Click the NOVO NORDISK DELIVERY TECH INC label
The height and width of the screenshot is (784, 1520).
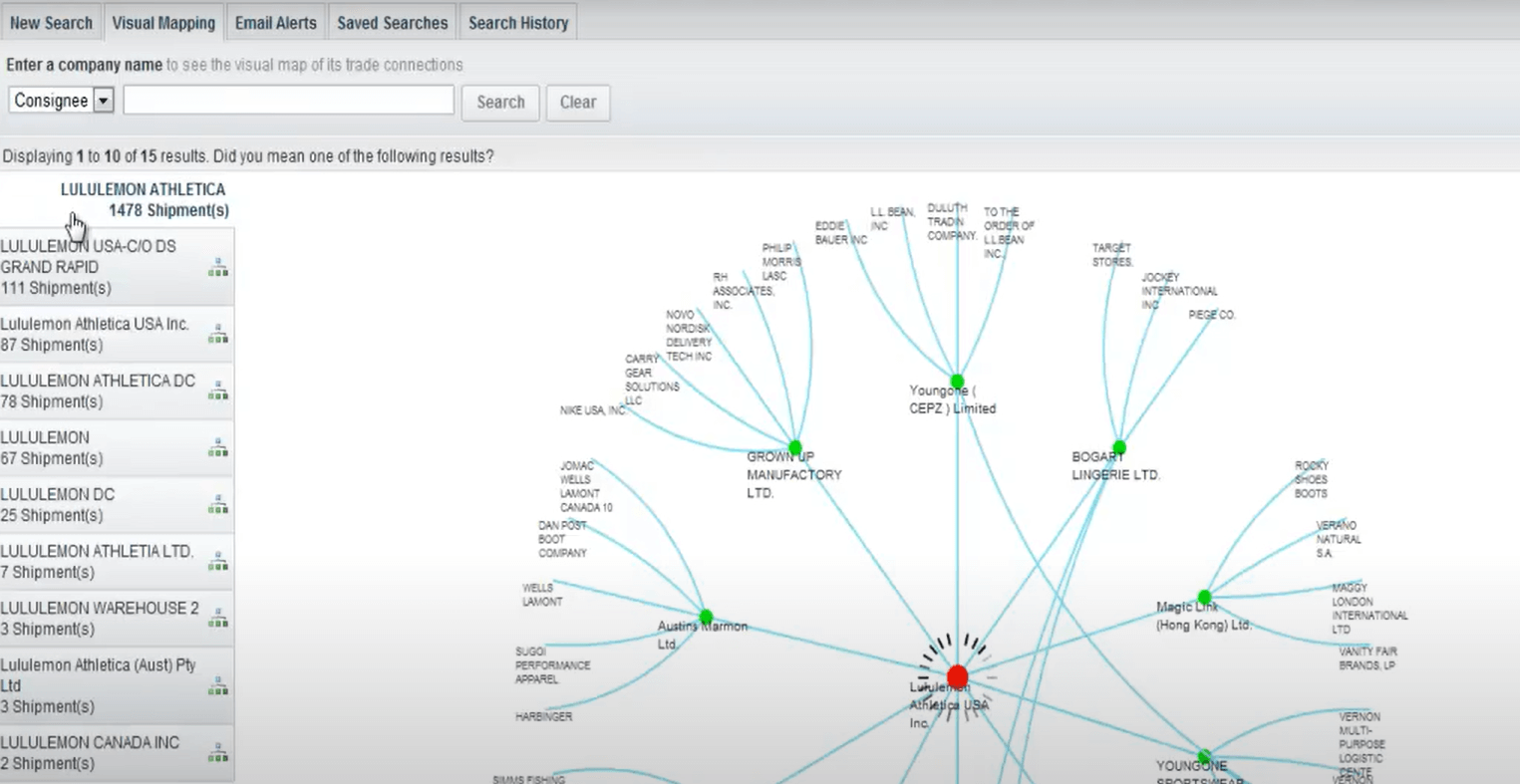tap(689, 336)
